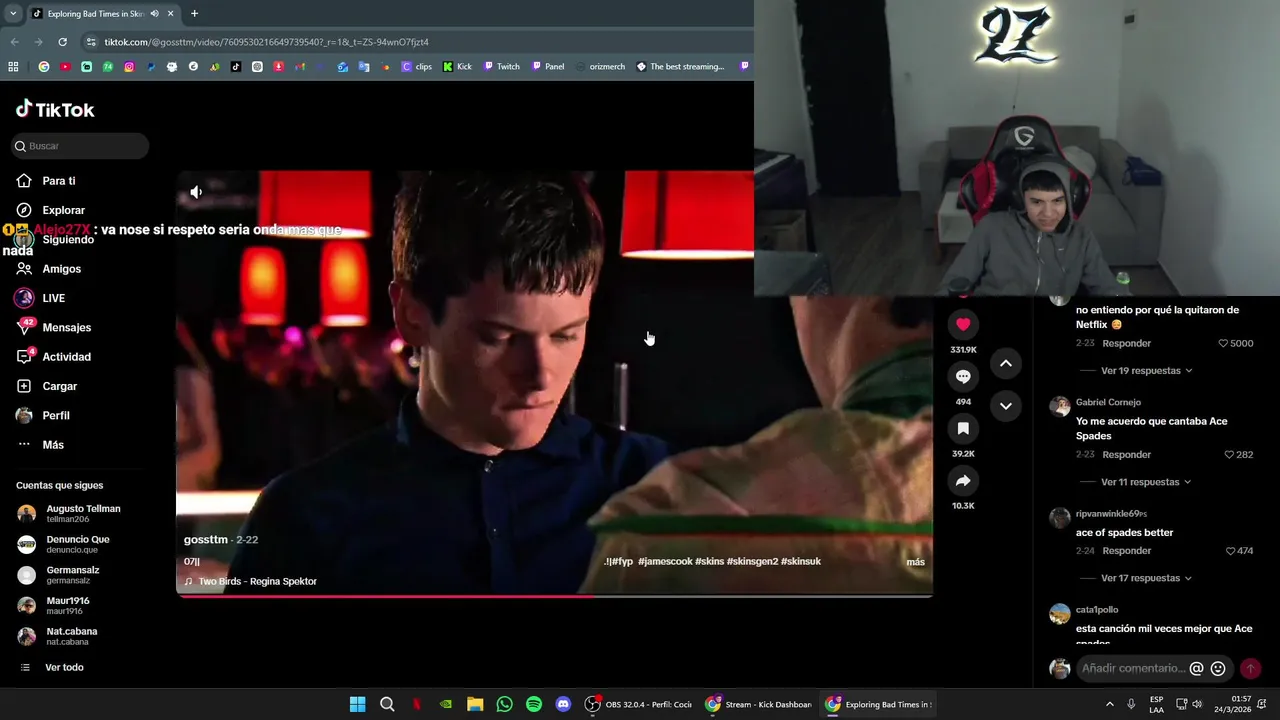Screen dimensions: 1280x720
Task: Click the address bar URL
Action: pyautogui.click(x=266, y=42)
